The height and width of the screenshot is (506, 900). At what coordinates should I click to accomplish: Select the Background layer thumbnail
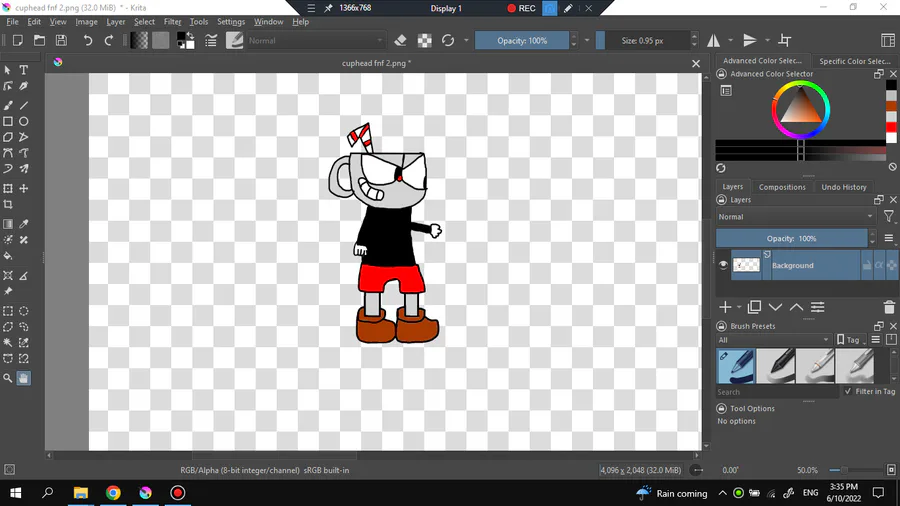click(x=746, y=265)
